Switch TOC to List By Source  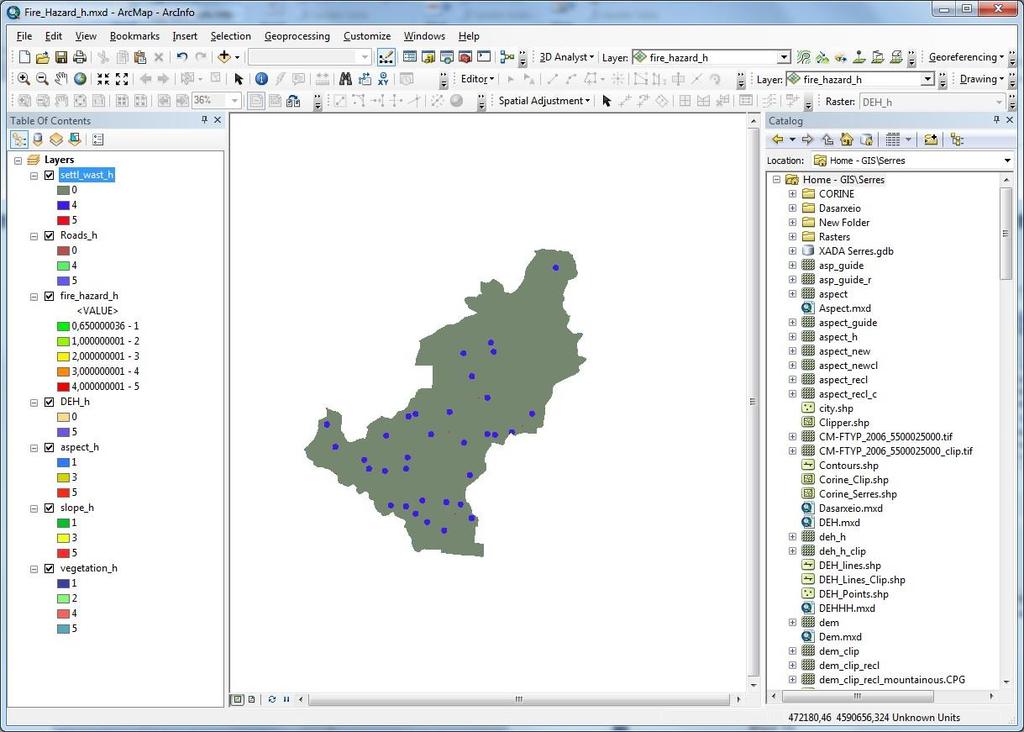(x=38, y=139)
